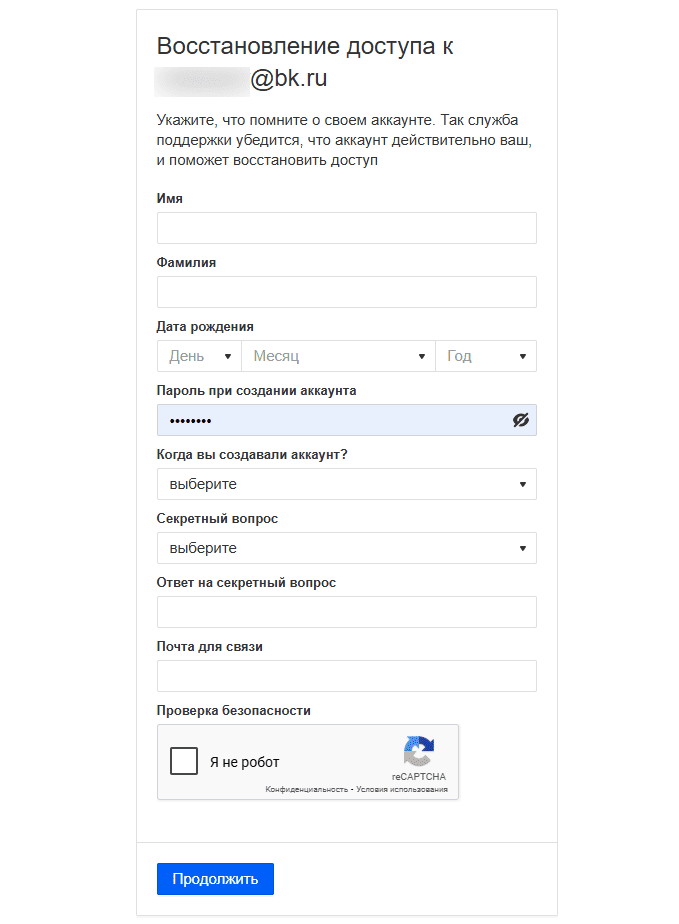Toggle password visibility eye icon
This screenshot has width=679, height=924.
point(520,420)
